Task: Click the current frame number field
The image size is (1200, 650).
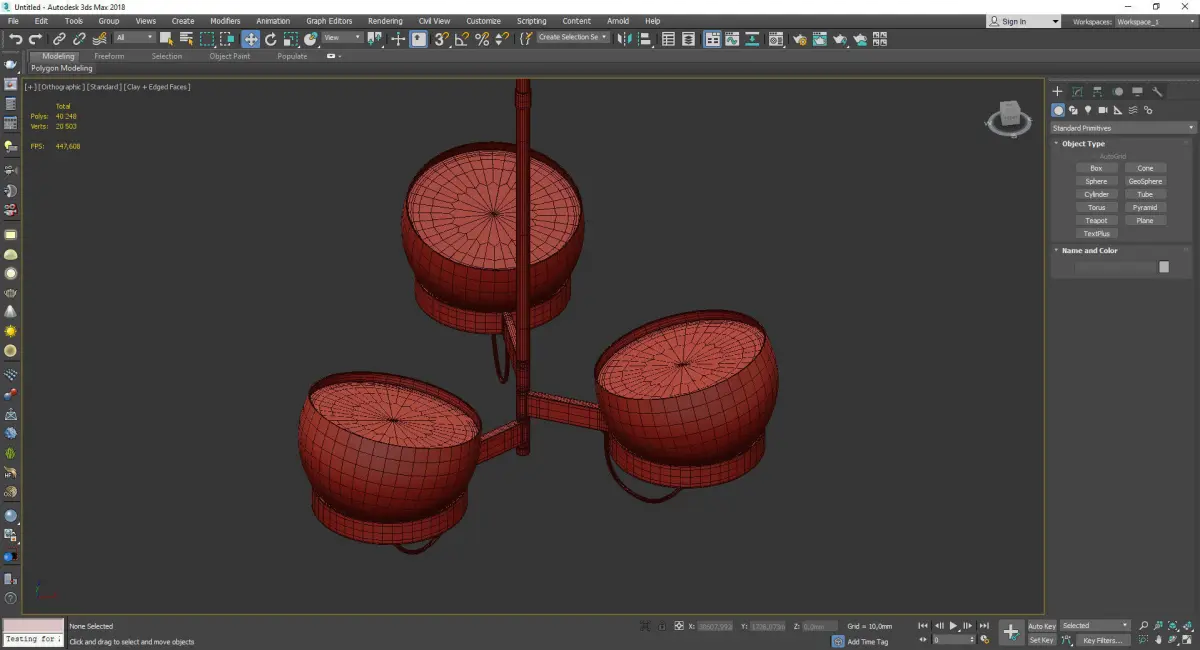Action: 954,640
